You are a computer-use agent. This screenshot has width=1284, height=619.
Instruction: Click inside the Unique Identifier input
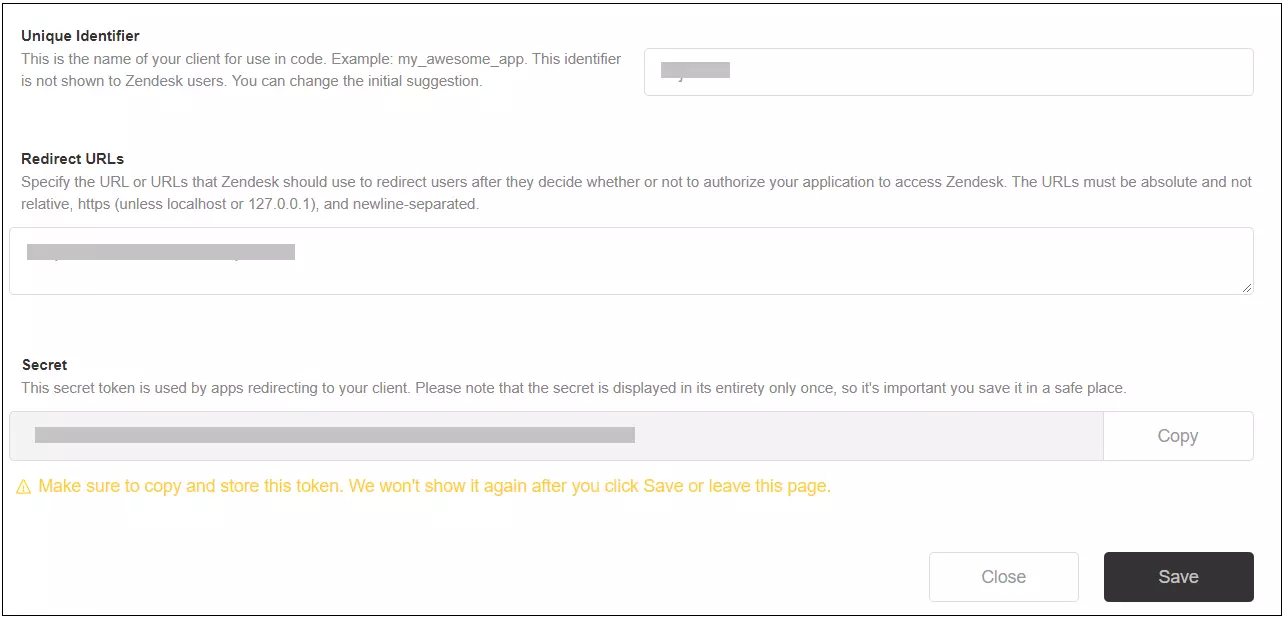pos(948,71)
